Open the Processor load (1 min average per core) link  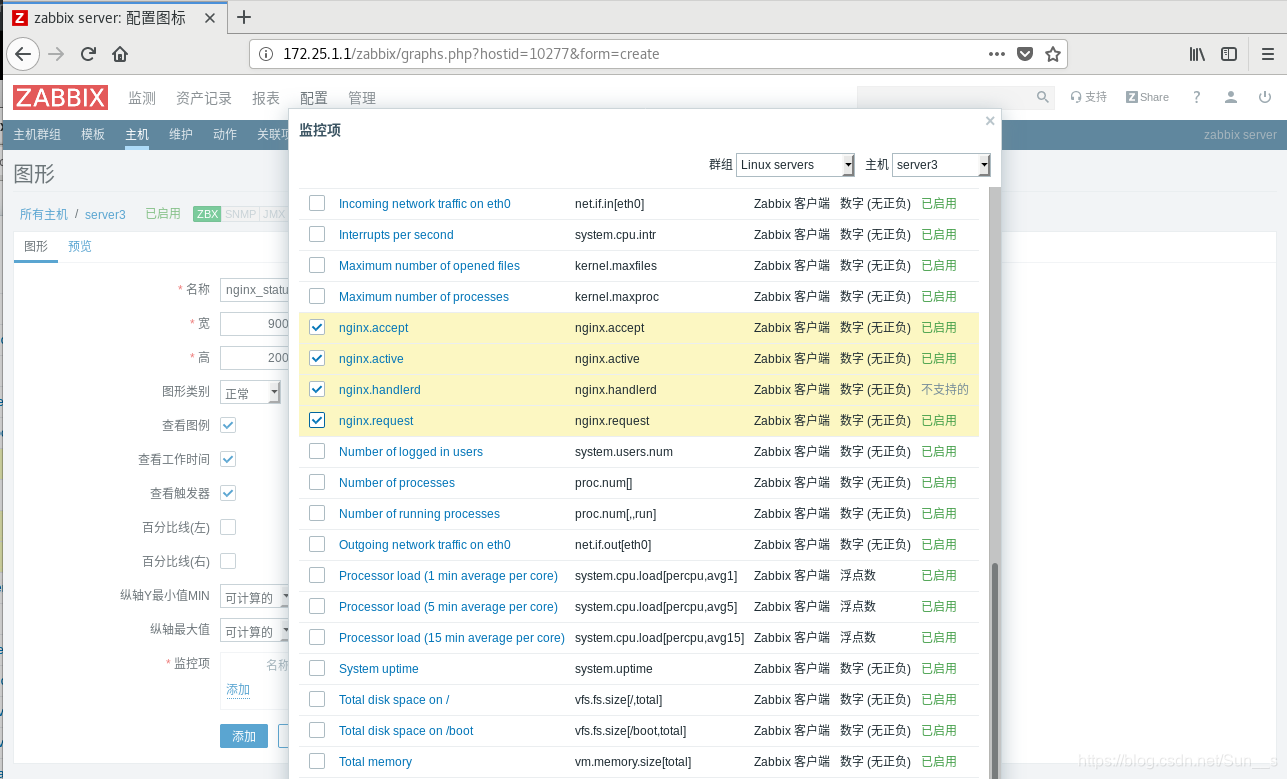tap(448, 575)
